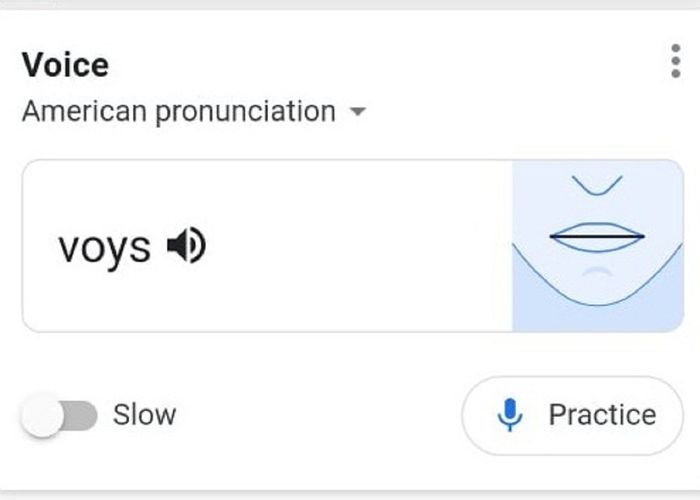
Task: Click the phonetic spelling "voys"
Action: 104,248
